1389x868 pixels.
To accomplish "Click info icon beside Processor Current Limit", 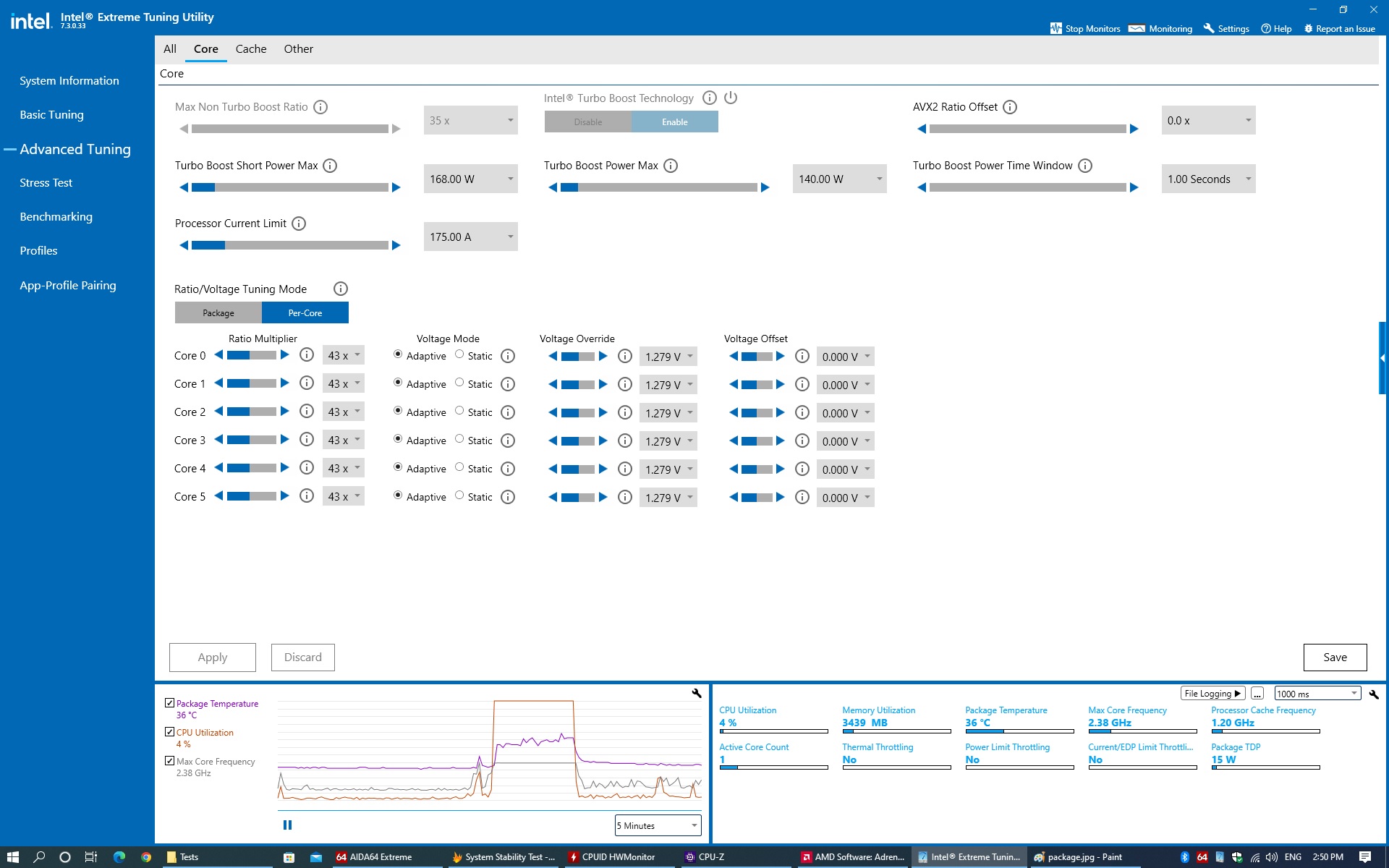I will (299, 224).
